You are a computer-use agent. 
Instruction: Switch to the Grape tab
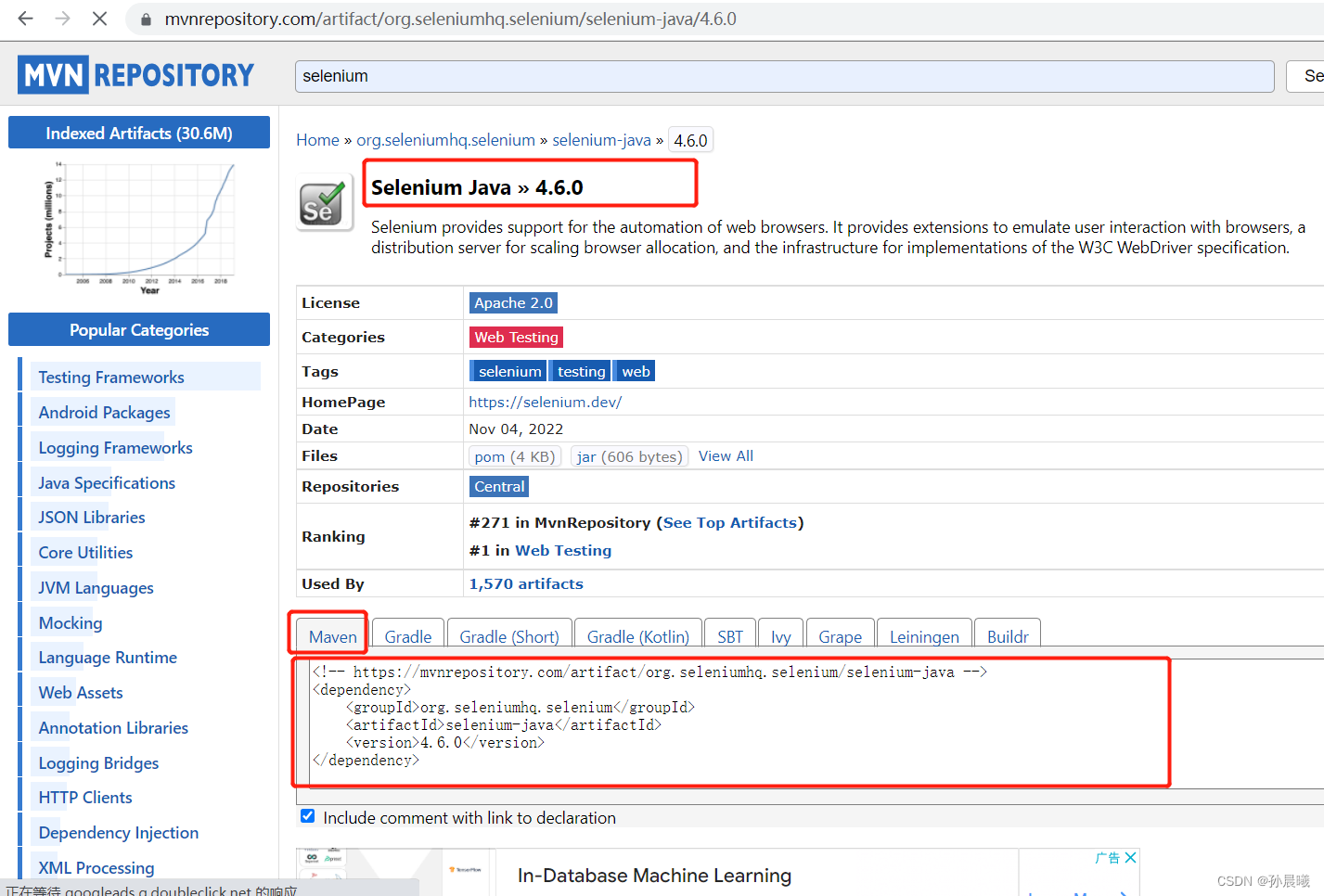(841, 636)
